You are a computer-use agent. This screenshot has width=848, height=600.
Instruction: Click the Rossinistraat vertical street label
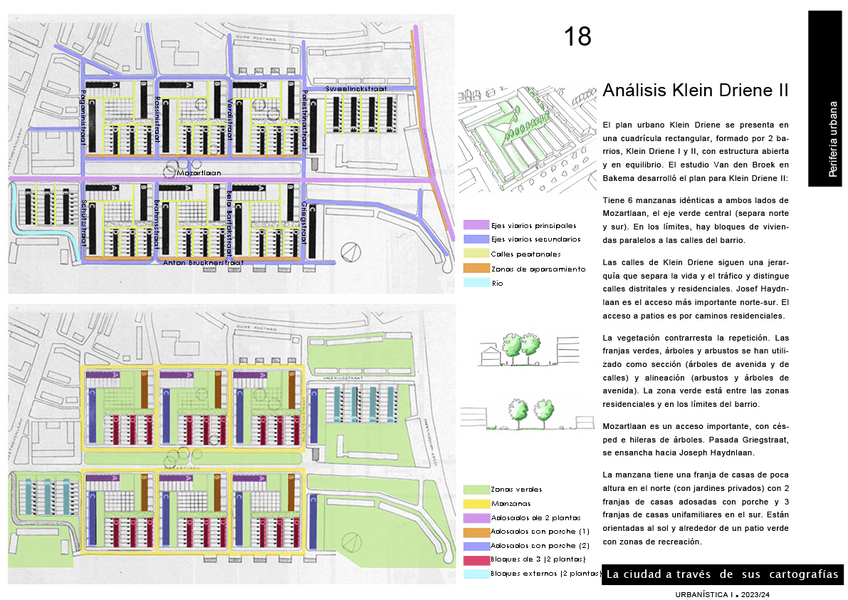click(157, 119)
